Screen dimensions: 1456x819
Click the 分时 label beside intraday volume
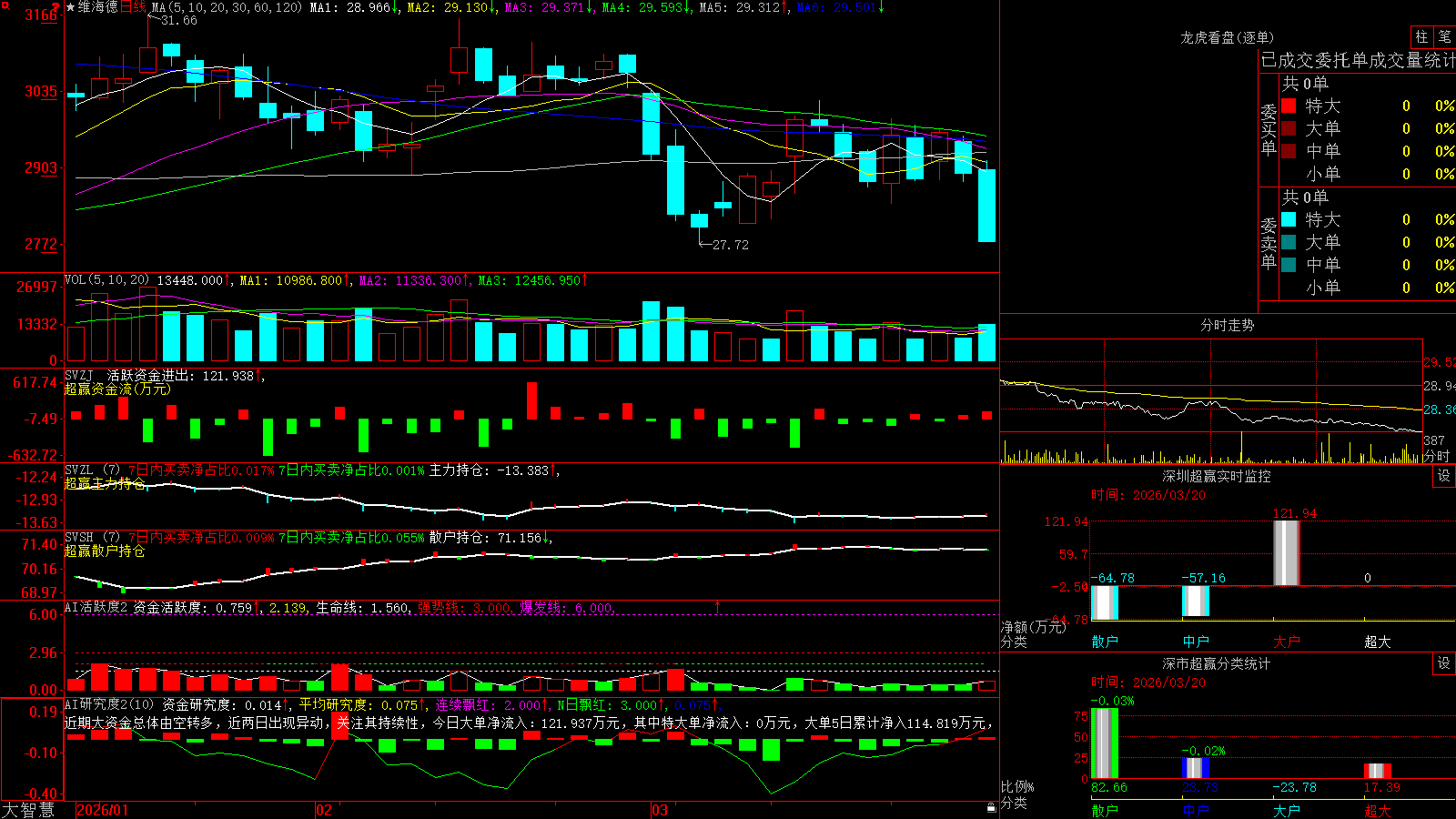1437,456
